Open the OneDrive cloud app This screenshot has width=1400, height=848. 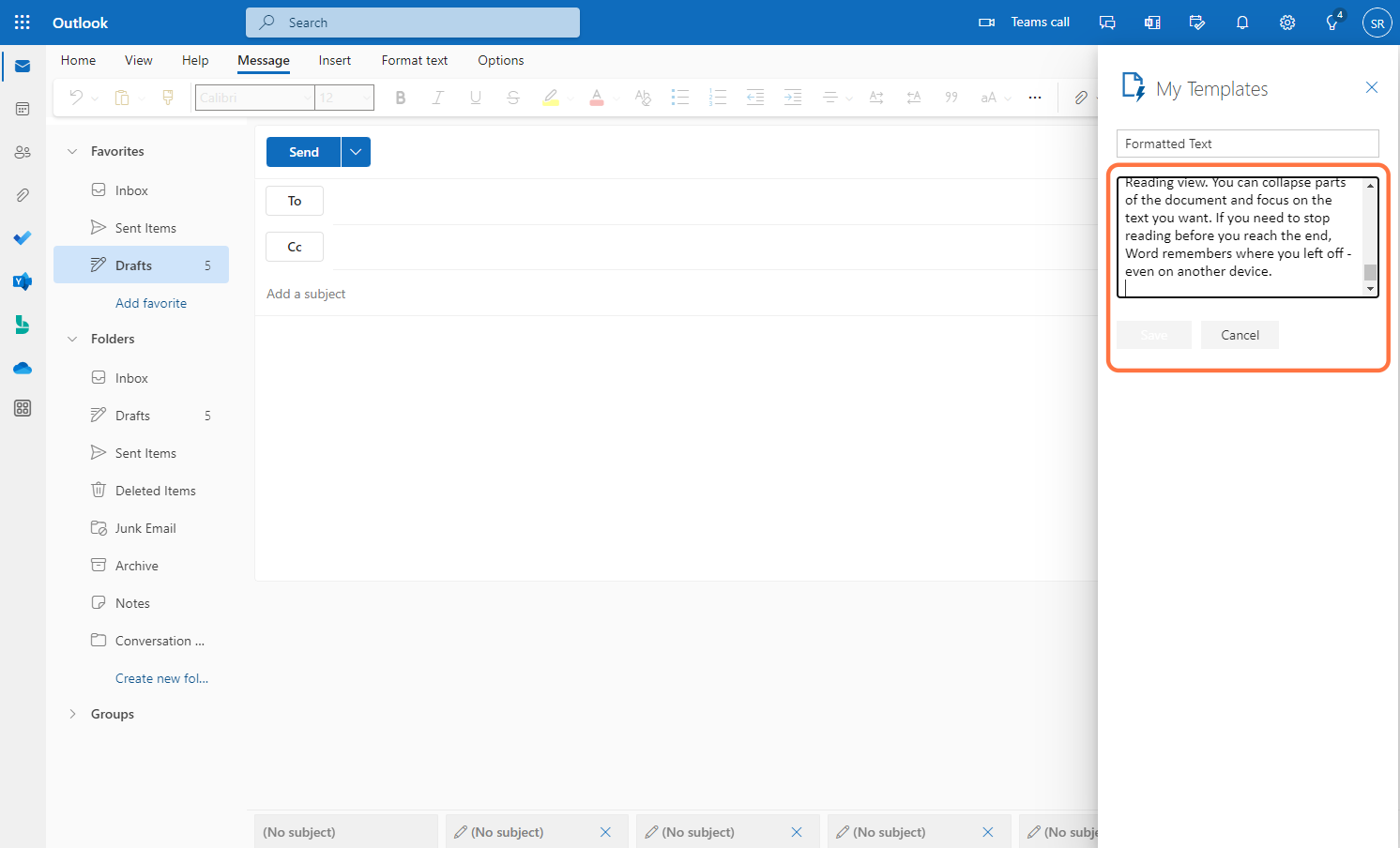(23, 368)
